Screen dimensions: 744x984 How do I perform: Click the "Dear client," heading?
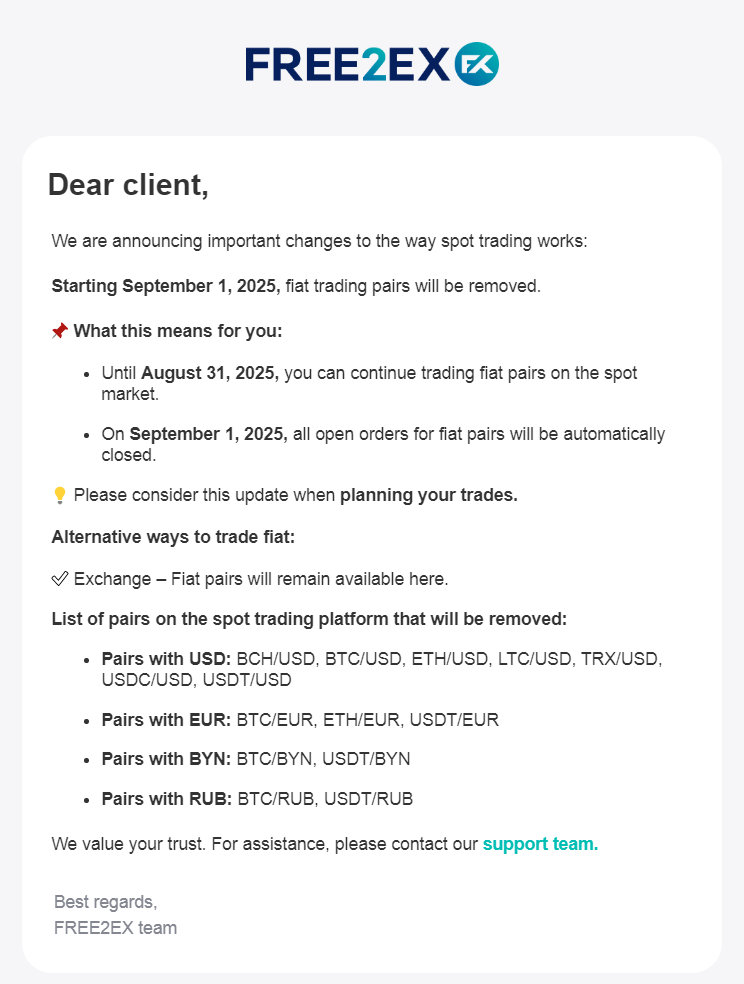pyautogui.click(x=128, y=185)
